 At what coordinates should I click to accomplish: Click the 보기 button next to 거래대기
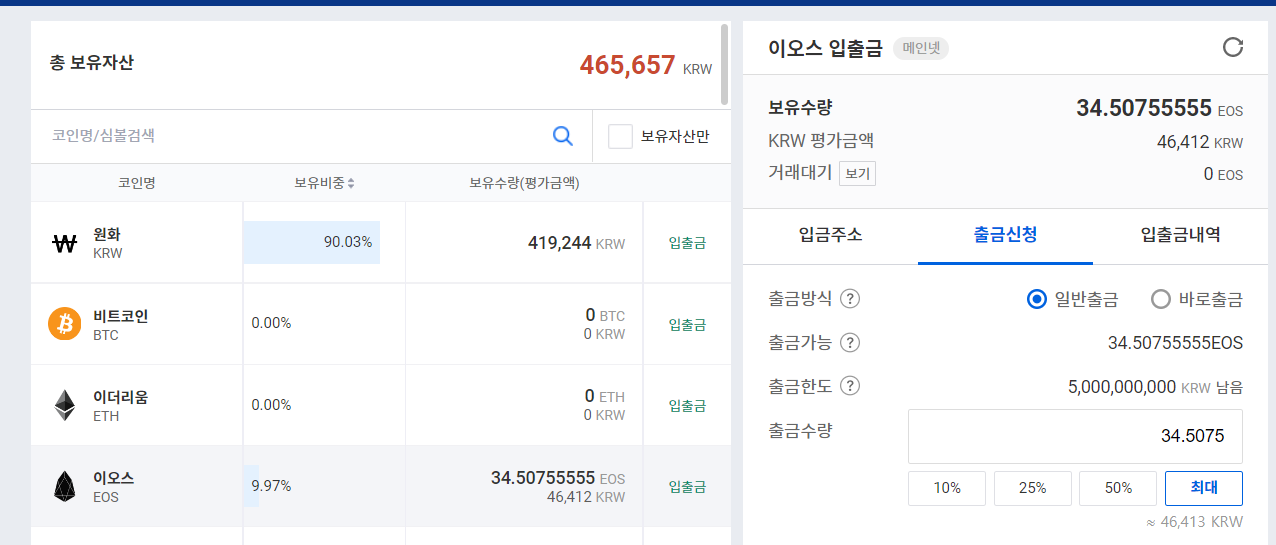point(857,173)
